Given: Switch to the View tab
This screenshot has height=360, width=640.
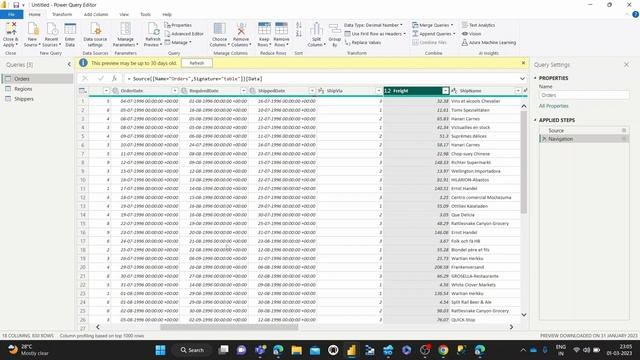Looking at the screenshot, I should (124, 14).
